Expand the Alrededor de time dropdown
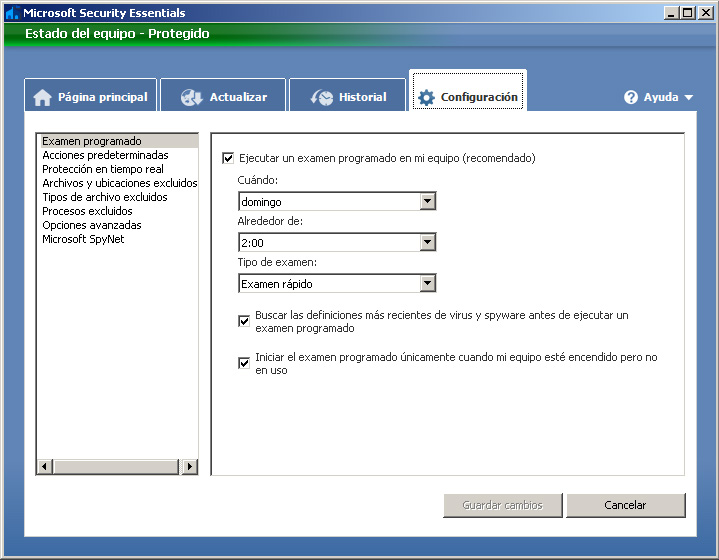 427,243
